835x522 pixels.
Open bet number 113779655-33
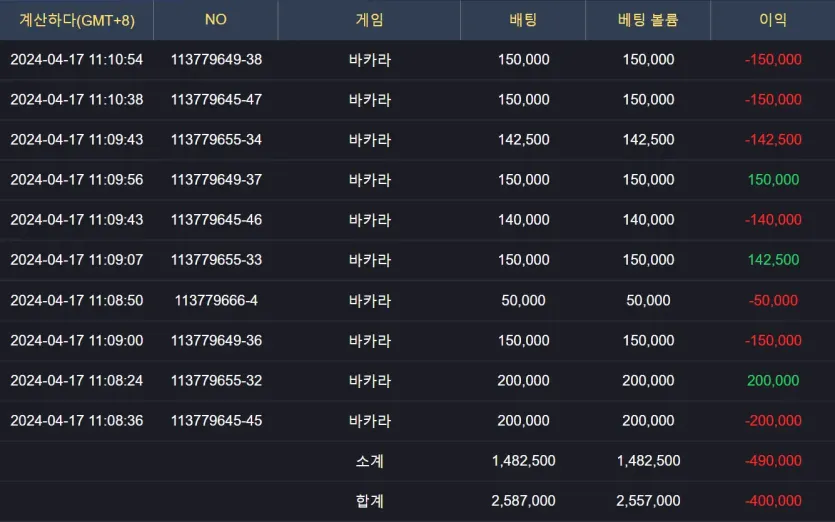click(216, 260)
